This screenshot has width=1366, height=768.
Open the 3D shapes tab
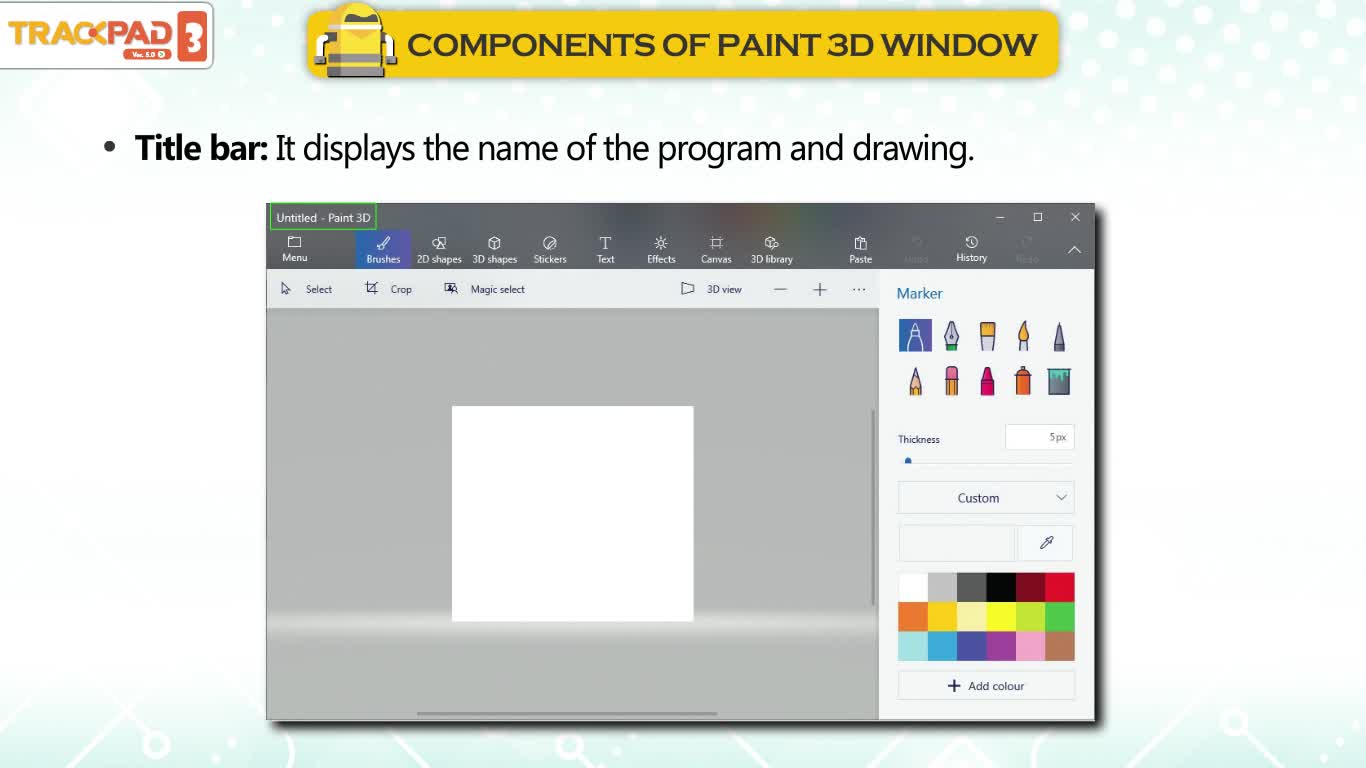[x=494, y=249]
